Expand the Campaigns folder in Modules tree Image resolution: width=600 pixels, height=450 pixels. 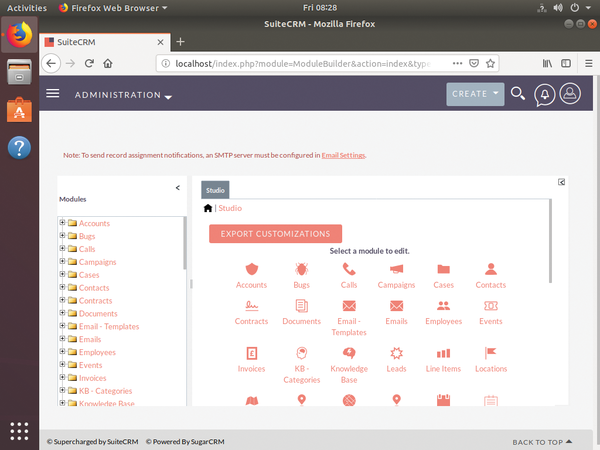coord(62,261)
